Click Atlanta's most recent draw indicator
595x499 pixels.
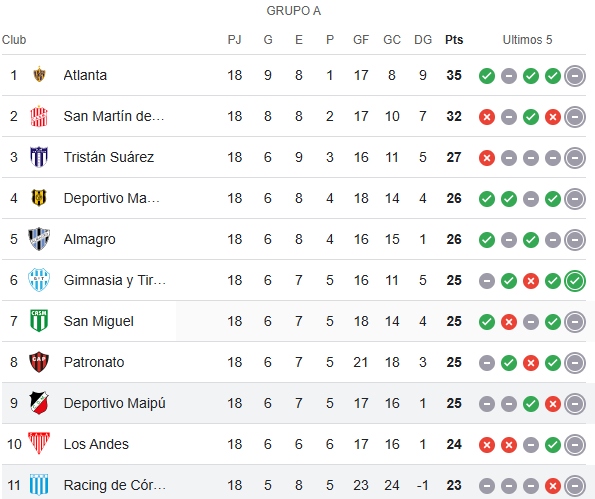tap(575, 76)
